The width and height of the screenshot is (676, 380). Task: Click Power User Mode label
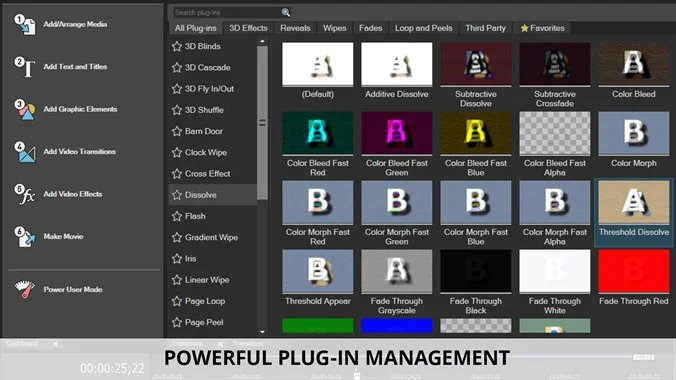[x=73, y=289]
